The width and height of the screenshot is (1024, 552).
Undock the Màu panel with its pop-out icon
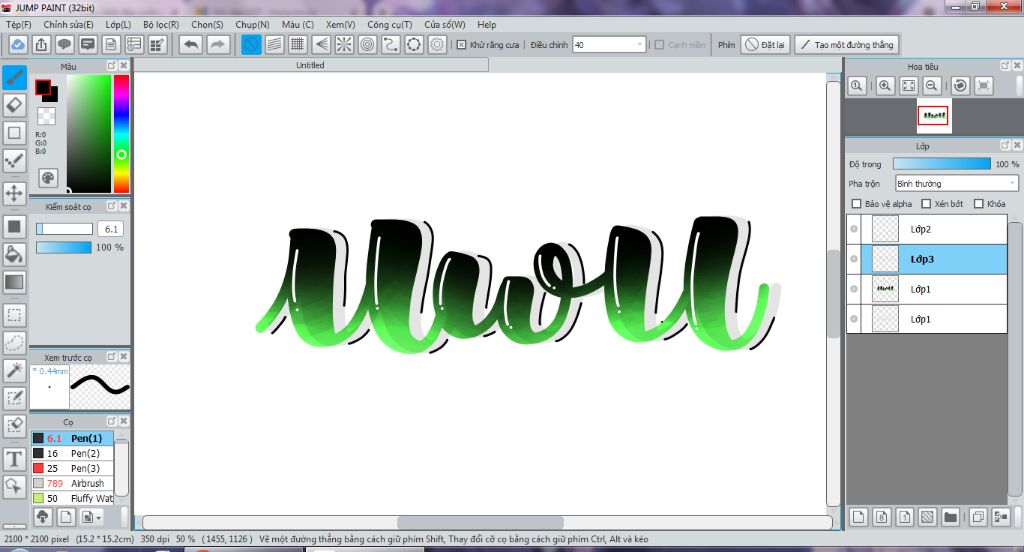click(x=112, y=65)
